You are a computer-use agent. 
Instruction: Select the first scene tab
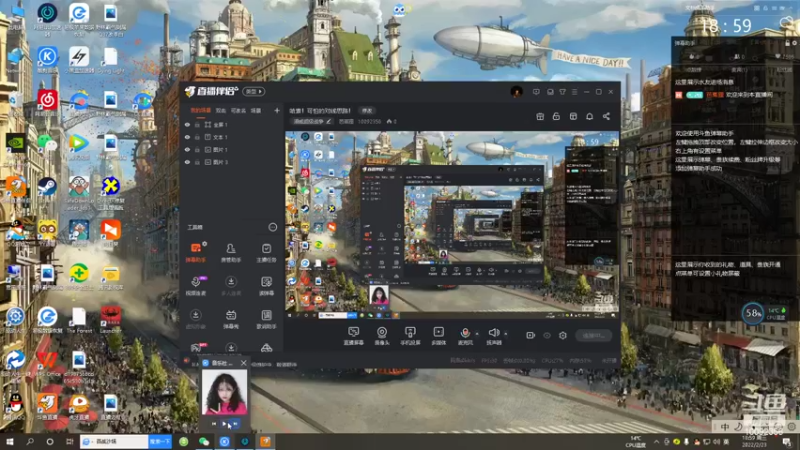[201, 110]
